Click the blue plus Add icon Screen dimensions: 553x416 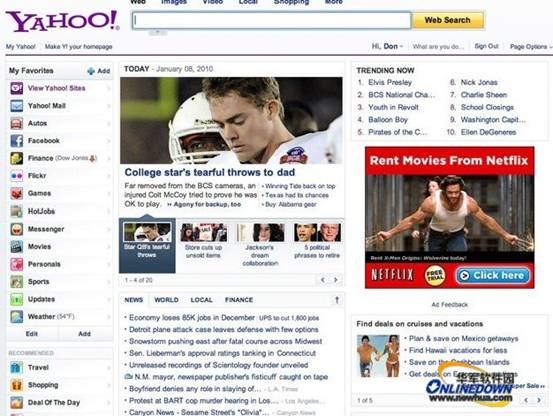pos(91,71)
